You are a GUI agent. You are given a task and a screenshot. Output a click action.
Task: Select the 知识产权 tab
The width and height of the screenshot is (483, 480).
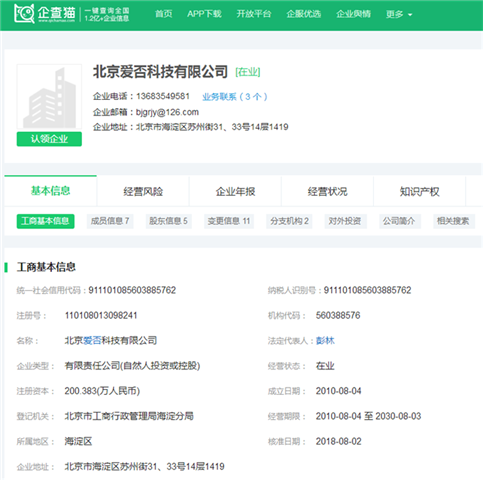click(x=419, y=191)
